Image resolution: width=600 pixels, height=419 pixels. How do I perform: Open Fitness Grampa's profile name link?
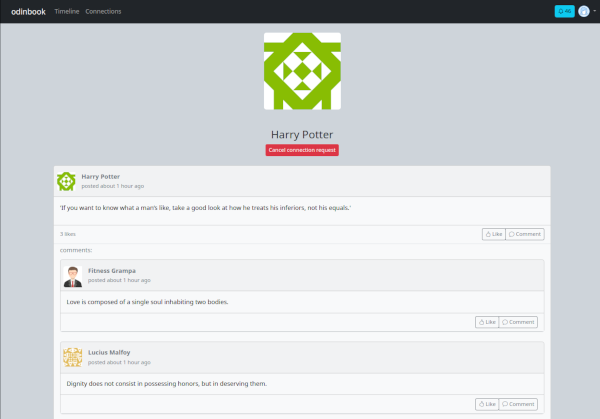pyautogui.click(x=112, y=271)
